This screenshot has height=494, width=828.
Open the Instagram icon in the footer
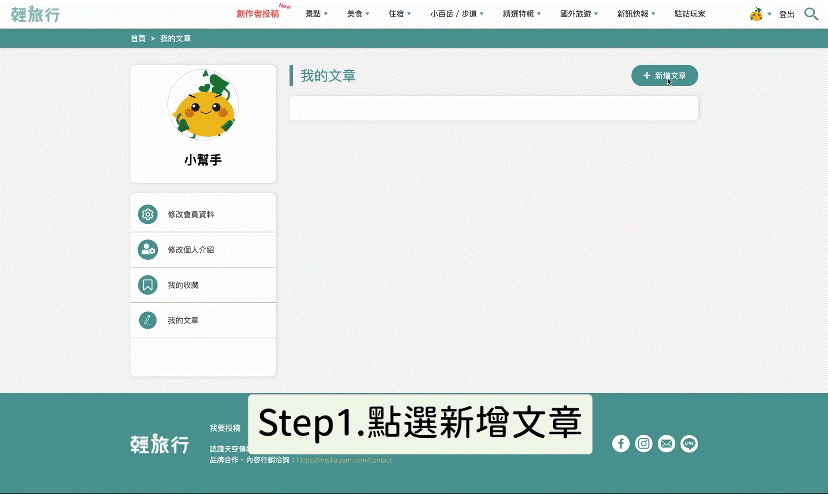pyautogui.click(x=643, y=443)
